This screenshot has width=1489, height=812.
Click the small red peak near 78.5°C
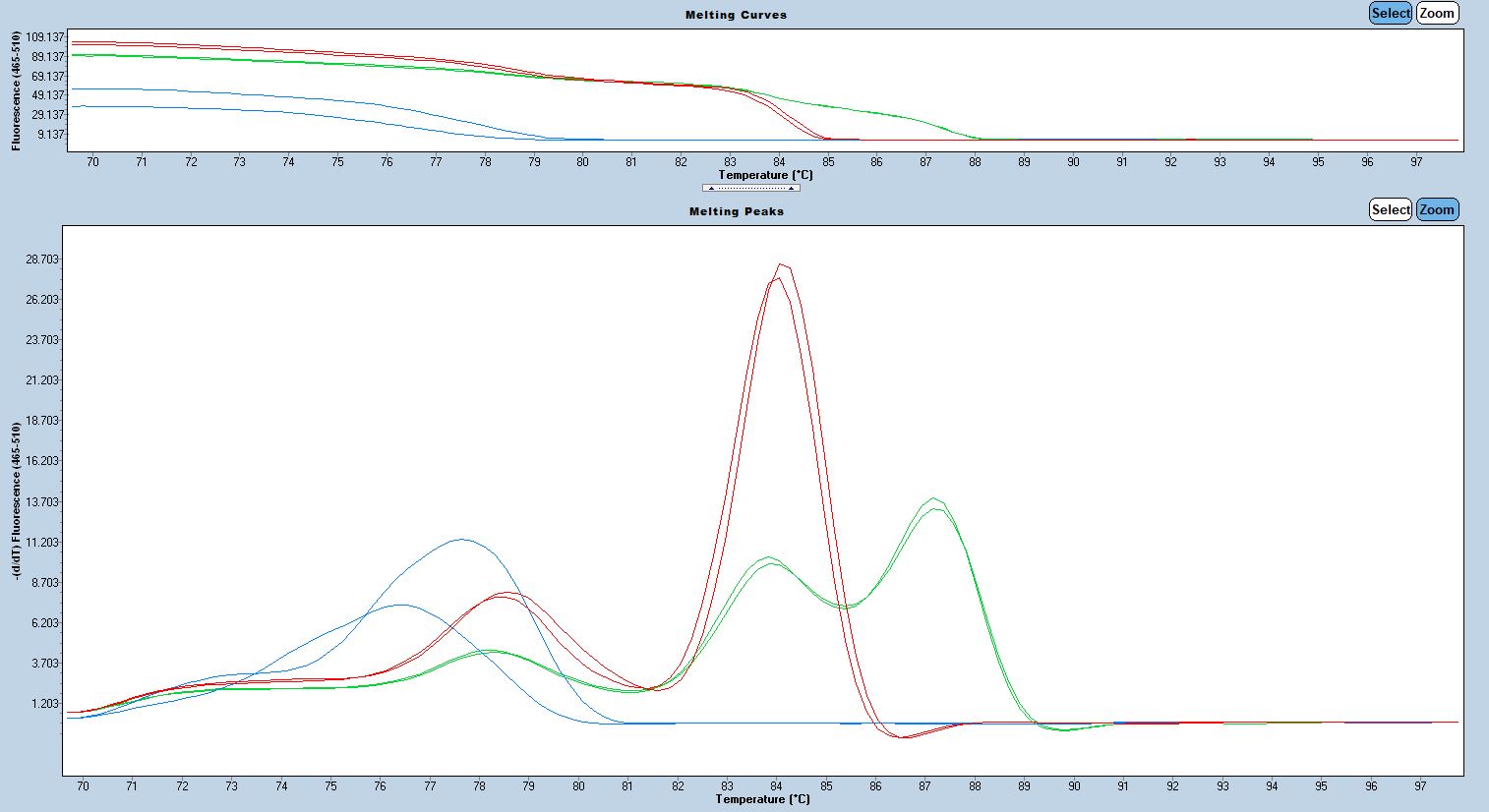pos(506,593)
